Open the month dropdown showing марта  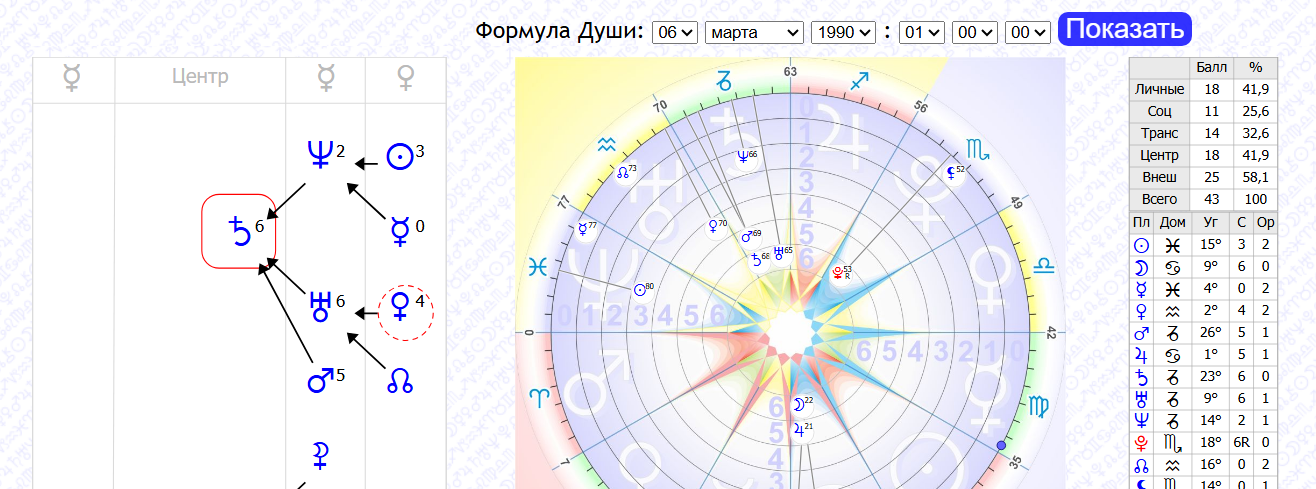[755, 32]
